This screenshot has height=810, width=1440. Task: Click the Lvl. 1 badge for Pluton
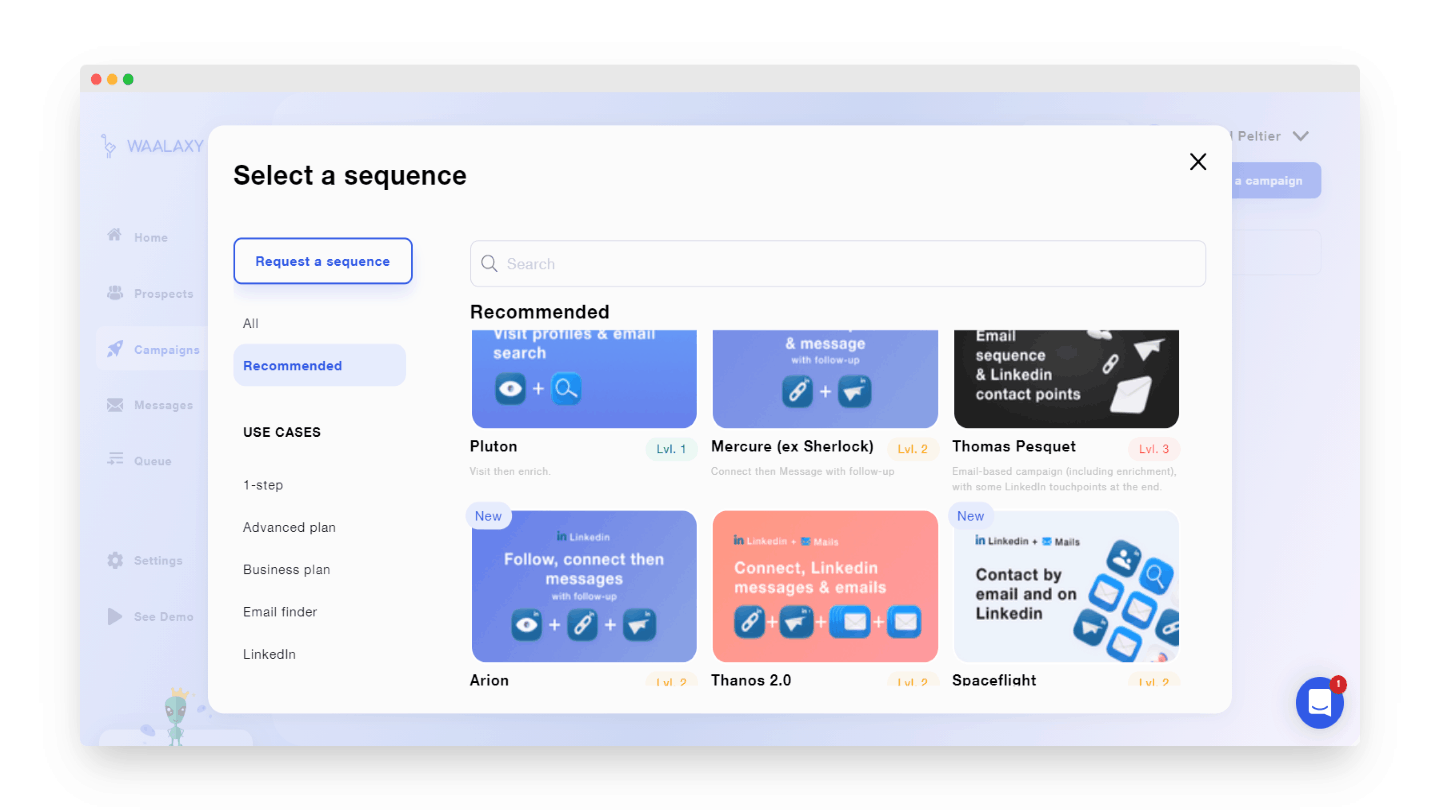(x=671, y=449)
